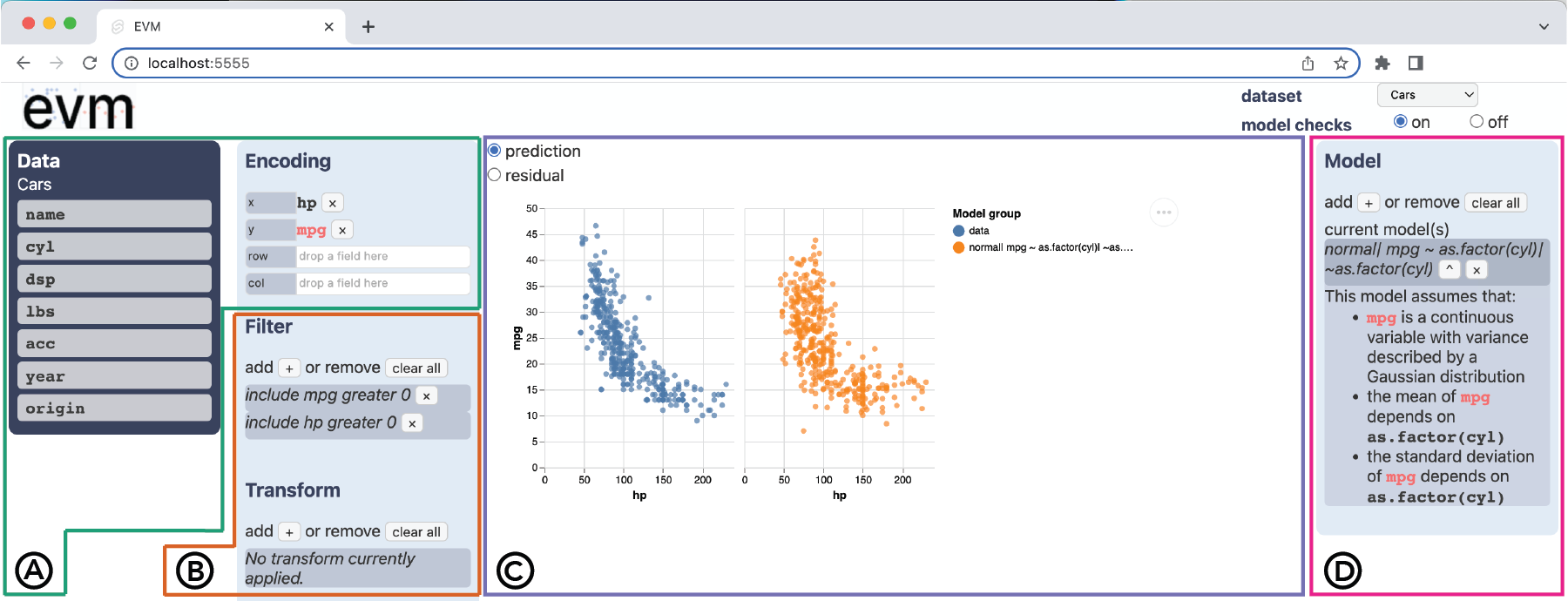Click the evm logo
This screenshot has width=1568, height=601.
(78, 109)
